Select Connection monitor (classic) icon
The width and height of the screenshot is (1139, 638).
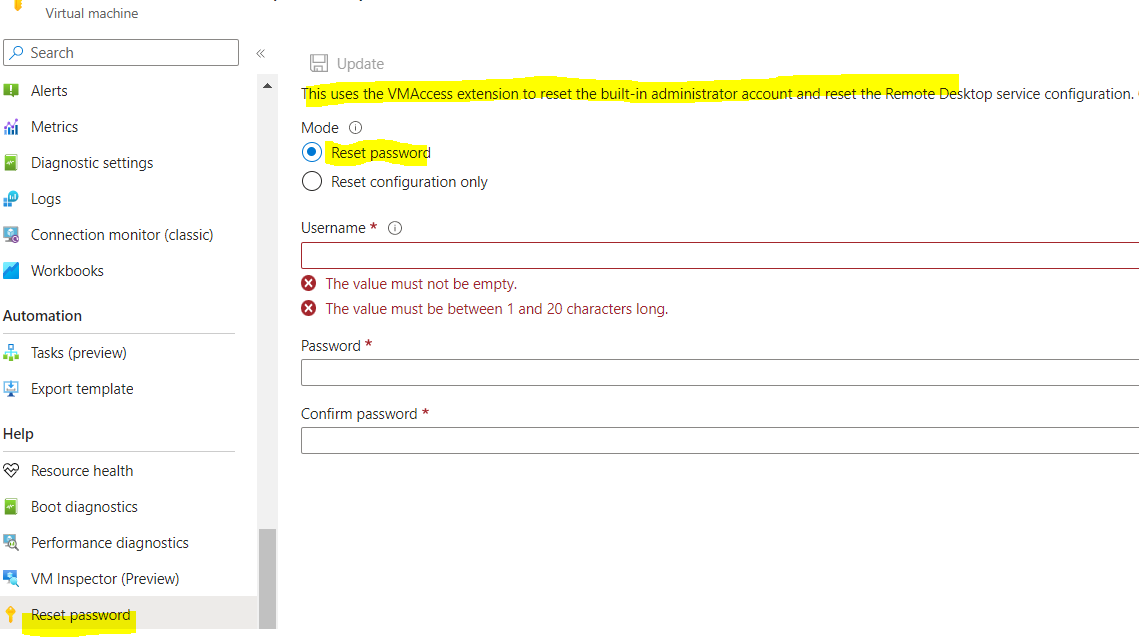[13, 234]
